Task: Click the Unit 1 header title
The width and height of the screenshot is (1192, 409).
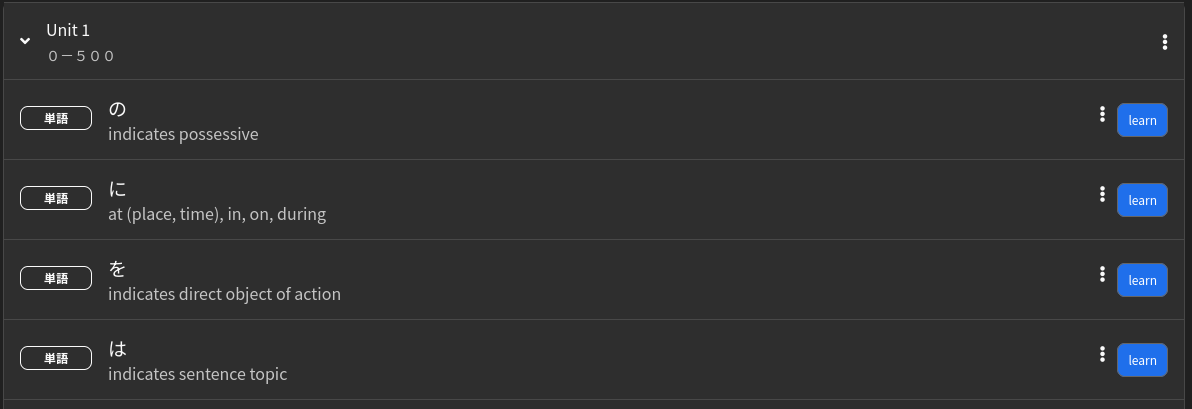Action: pos(68,31)
